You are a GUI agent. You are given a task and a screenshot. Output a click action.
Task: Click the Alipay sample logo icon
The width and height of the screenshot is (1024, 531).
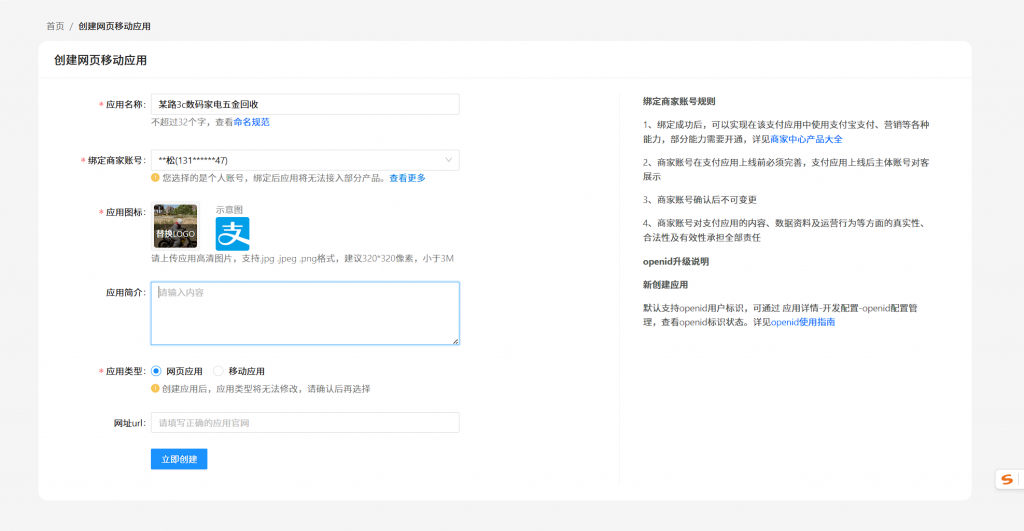coord(232,233)
